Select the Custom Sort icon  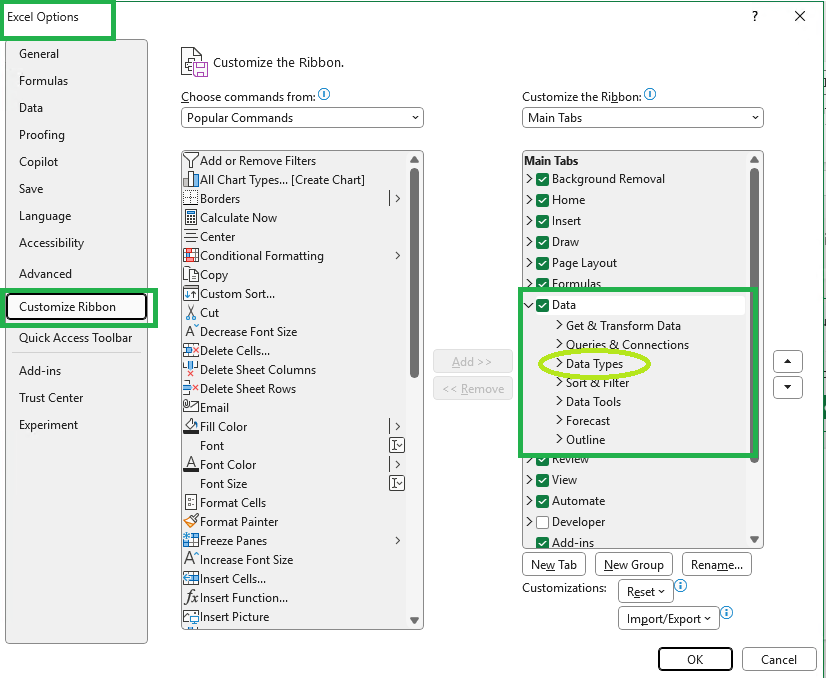click(x=190, y=294)
